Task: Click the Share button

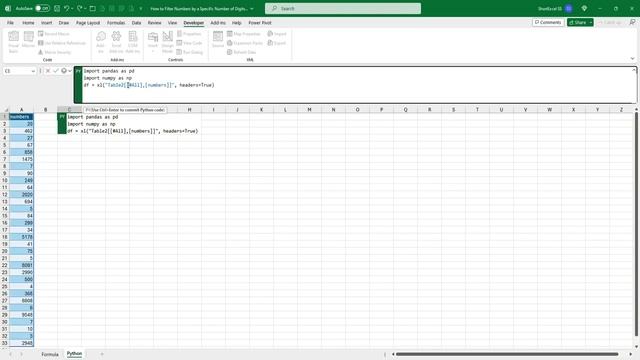Action: 577,22
